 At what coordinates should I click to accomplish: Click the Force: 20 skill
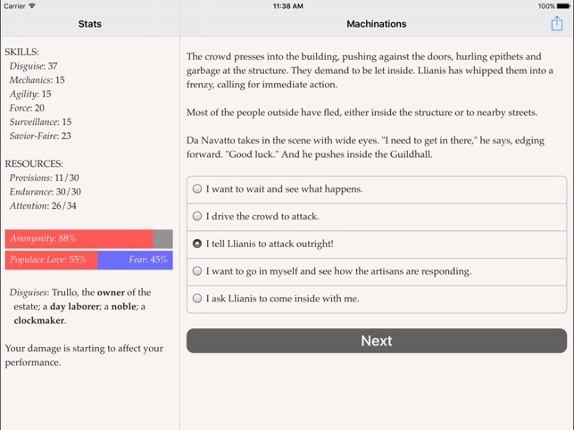coord(27,108)
